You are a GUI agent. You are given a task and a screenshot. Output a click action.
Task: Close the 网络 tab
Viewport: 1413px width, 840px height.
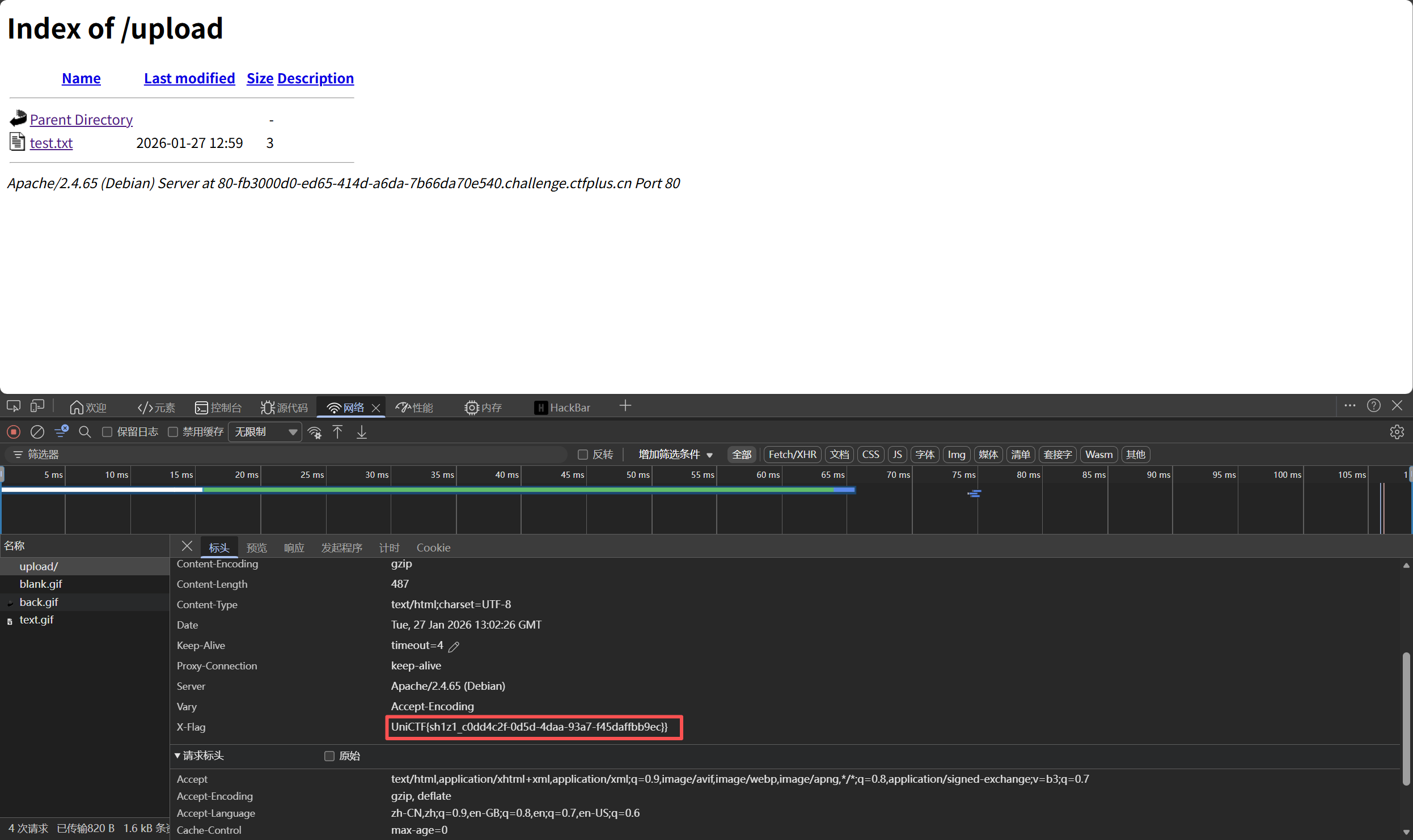(375, 408)
